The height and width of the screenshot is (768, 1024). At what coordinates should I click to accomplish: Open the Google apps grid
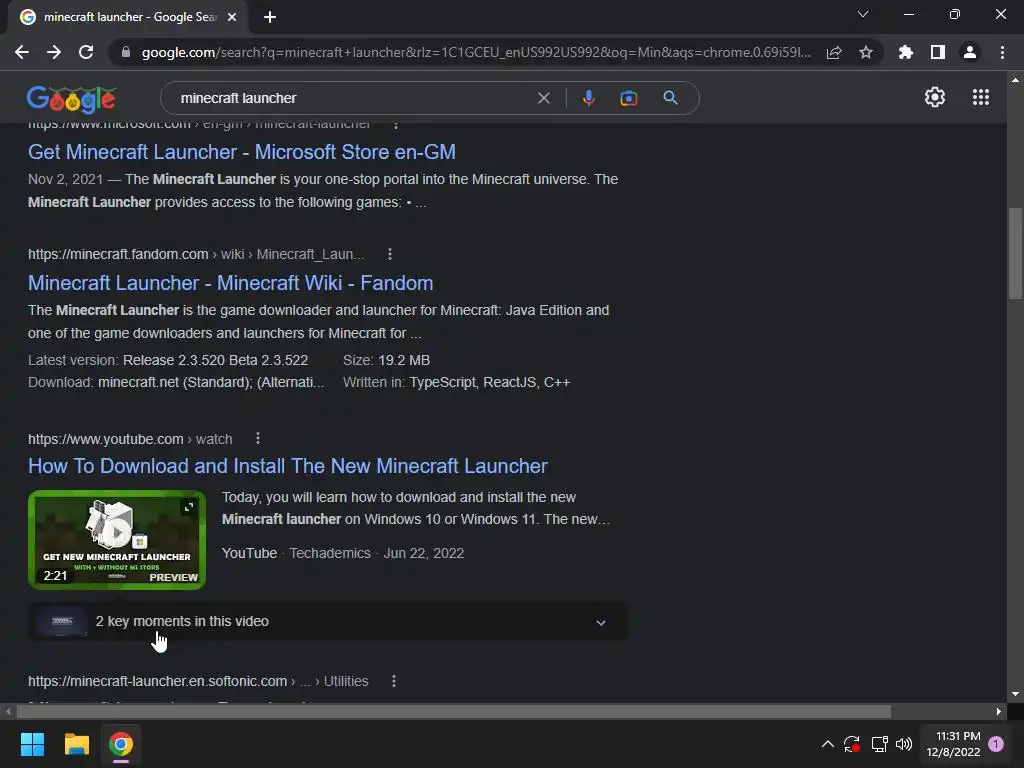coord(981,97)
